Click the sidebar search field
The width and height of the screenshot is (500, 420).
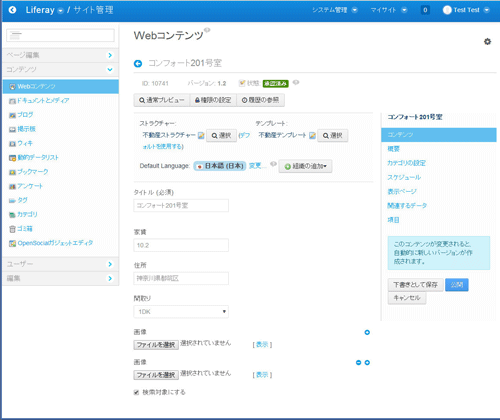[x=60, y=35]
